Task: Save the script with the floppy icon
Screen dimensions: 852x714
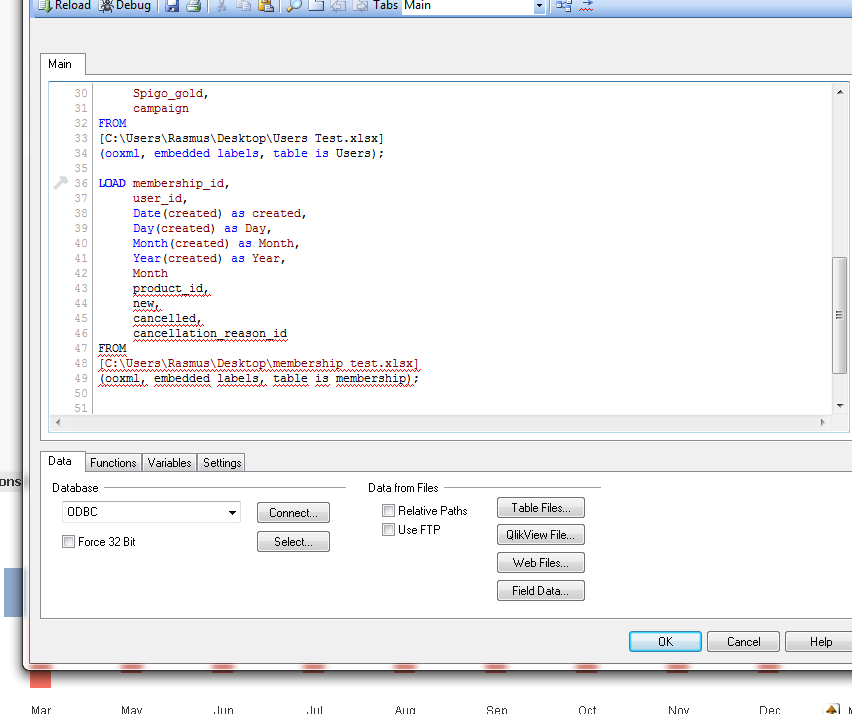Action: (172, 6)
